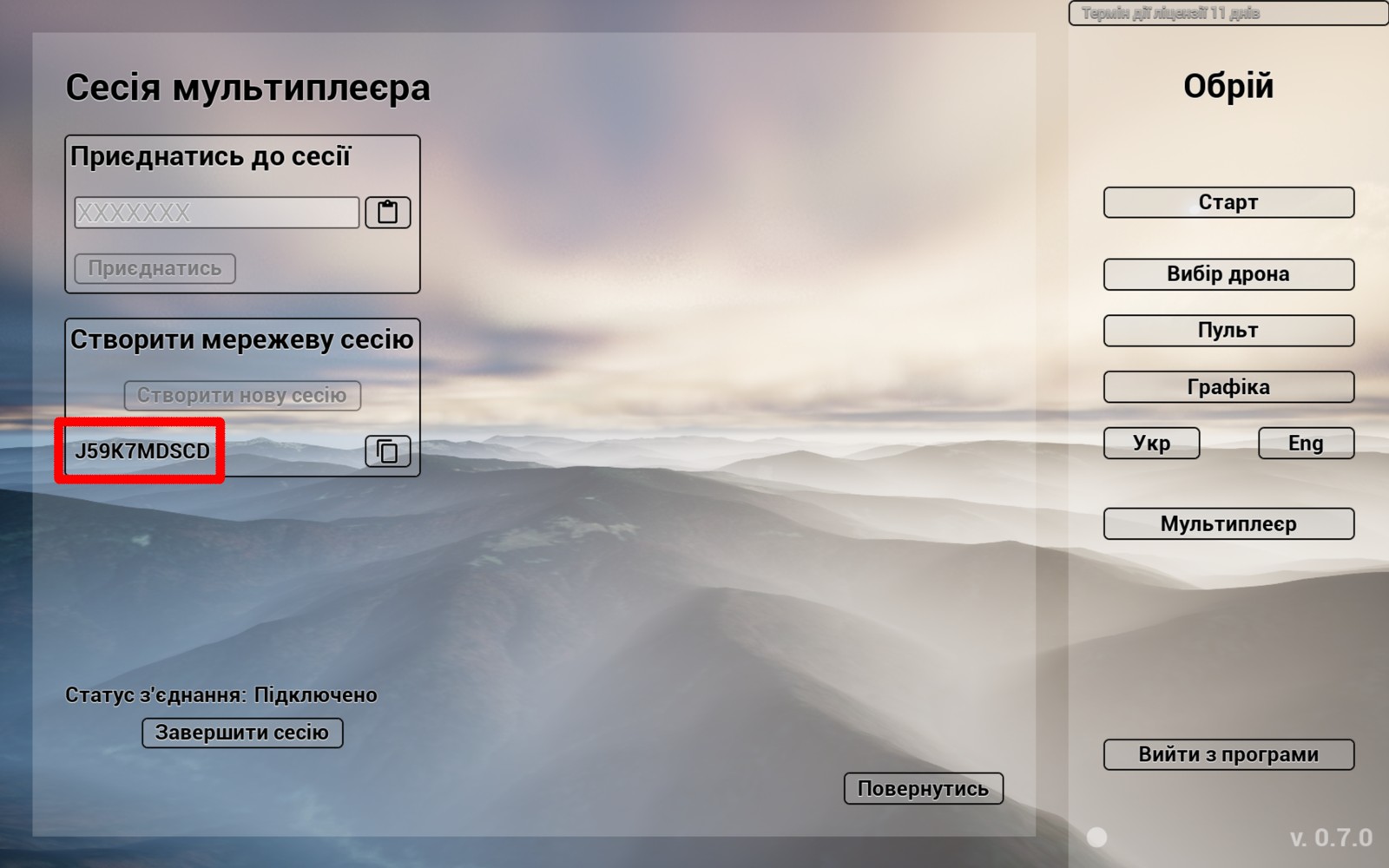Click the white circle indicator near version label
Viewport: 1389px width, 868px height.
pyautogui.click(x=1097, y=837)
